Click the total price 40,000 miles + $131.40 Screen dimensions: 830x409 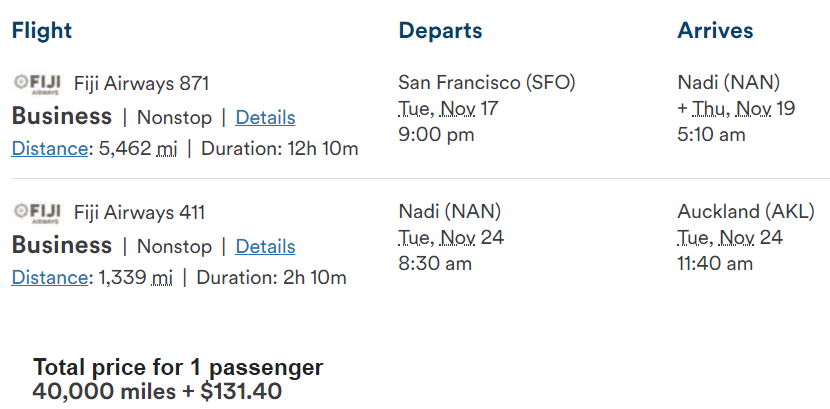pos(157,392)
